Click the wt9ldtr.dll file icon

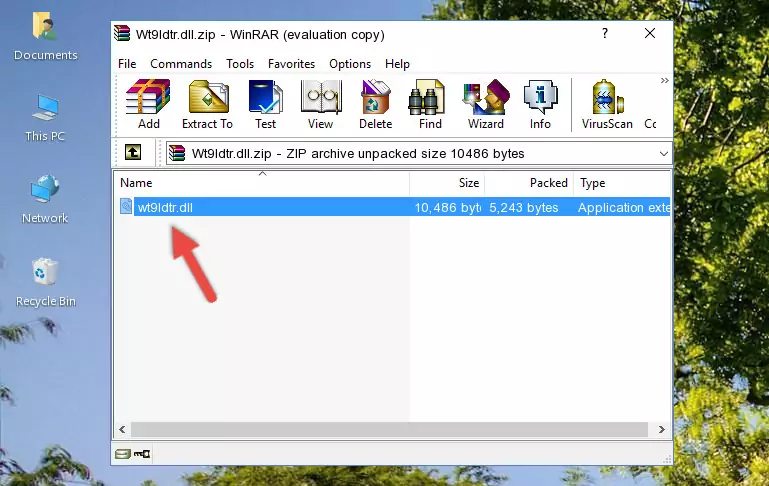click(x=126, y=206)
